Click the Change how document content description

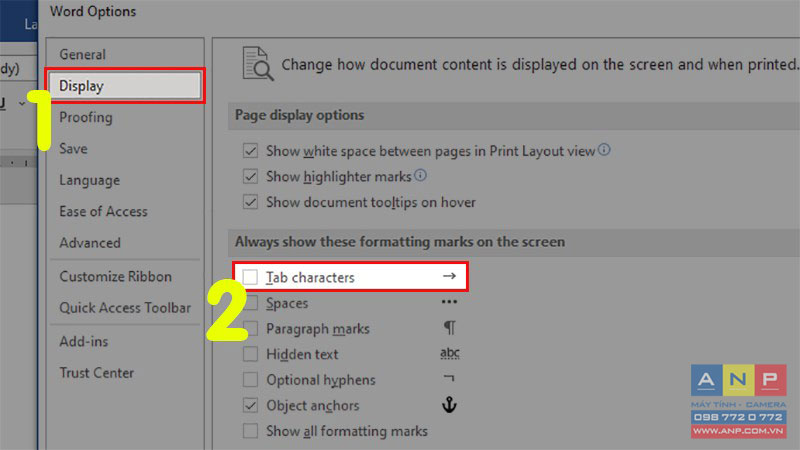(x=539, y=65)
